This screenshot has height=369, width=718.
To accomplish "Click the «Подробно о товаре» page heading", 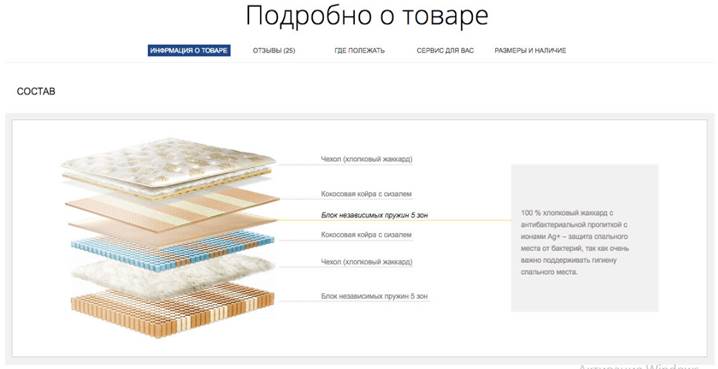I will tap(367, 16).
